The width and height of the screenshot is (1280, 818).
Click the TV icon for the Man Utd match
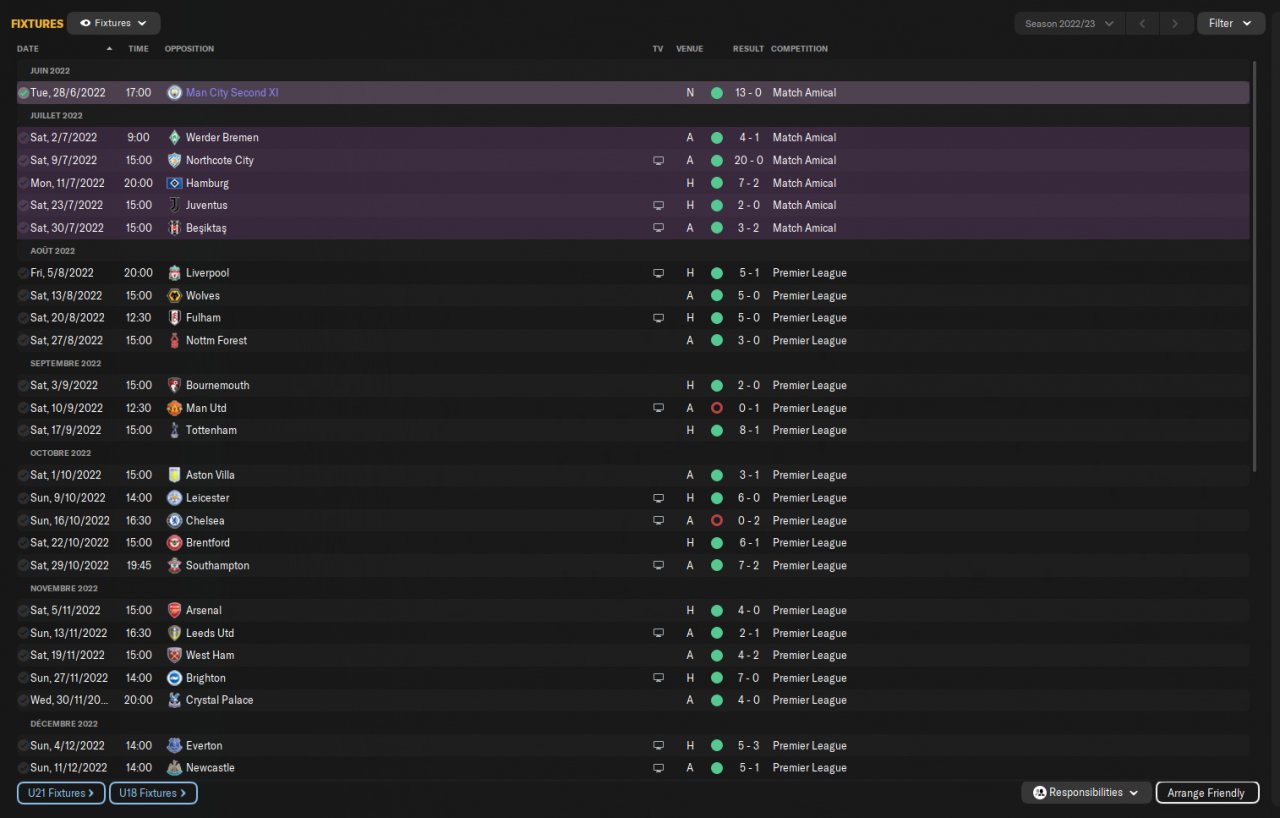coord(658,408)
